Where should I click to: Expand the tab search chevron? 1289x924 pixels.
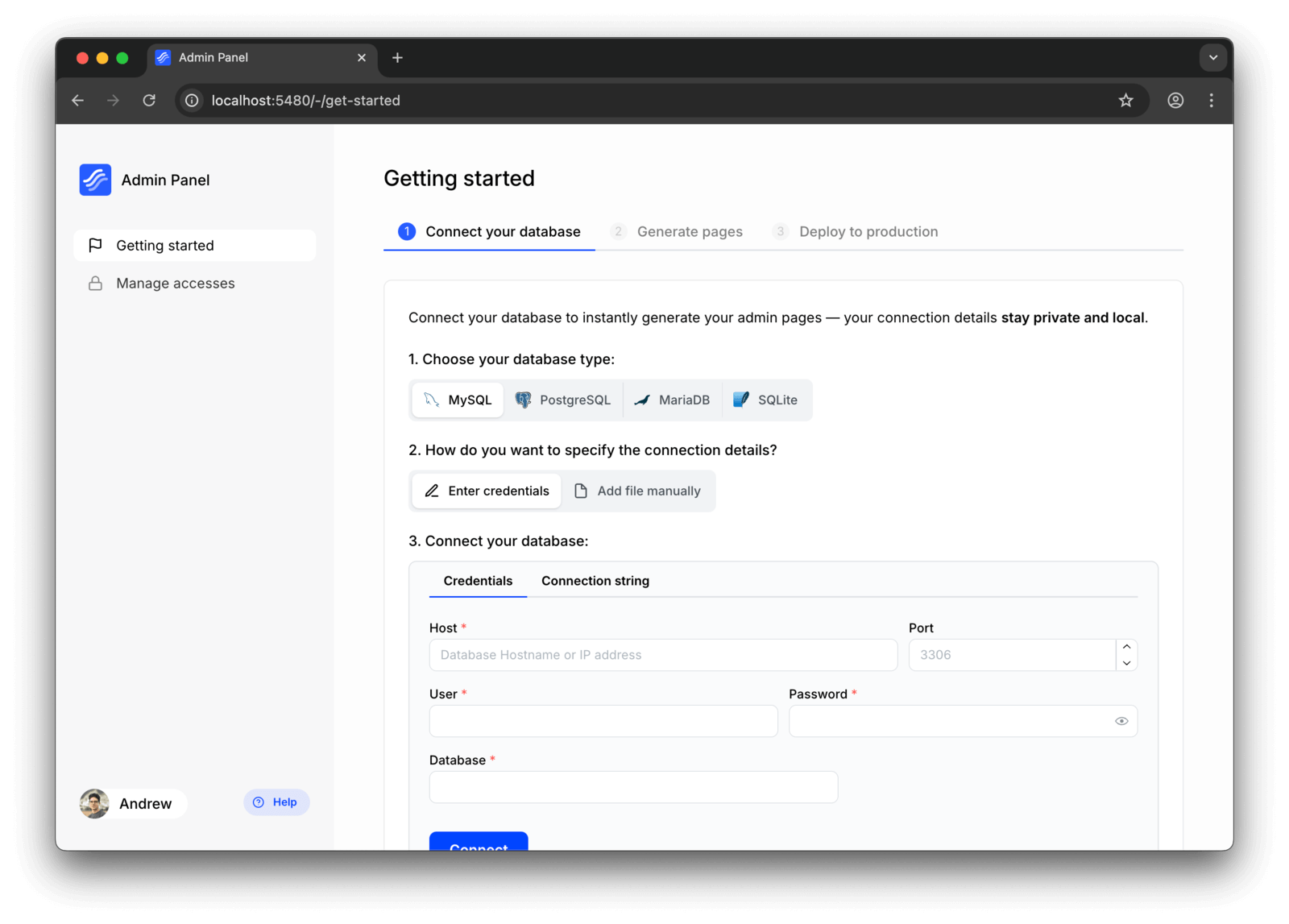[x=1212, y=58]
